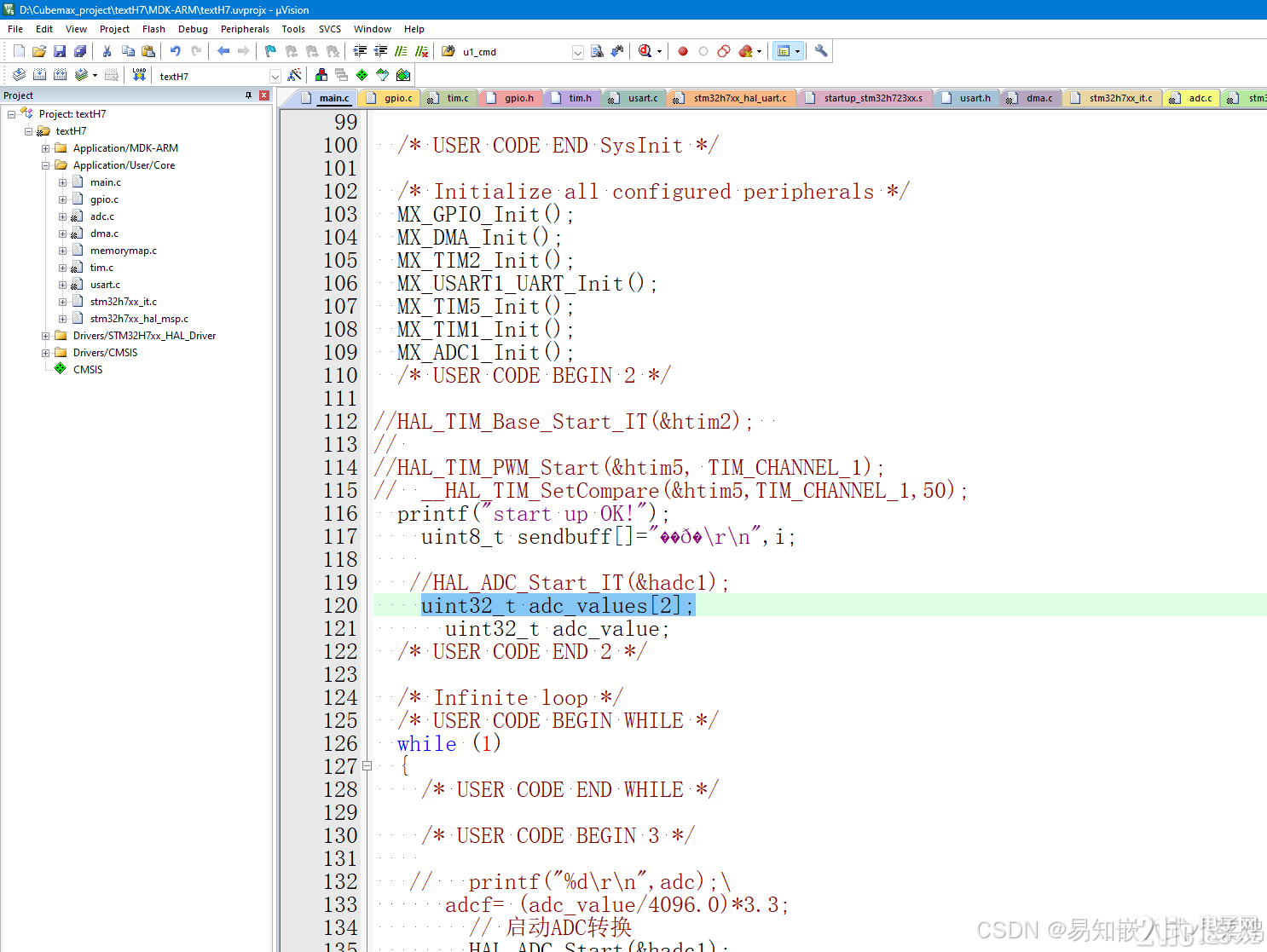Click the Unindent selected text icon
Viewport: 1267px width, 952px height.
click(381, 51)
